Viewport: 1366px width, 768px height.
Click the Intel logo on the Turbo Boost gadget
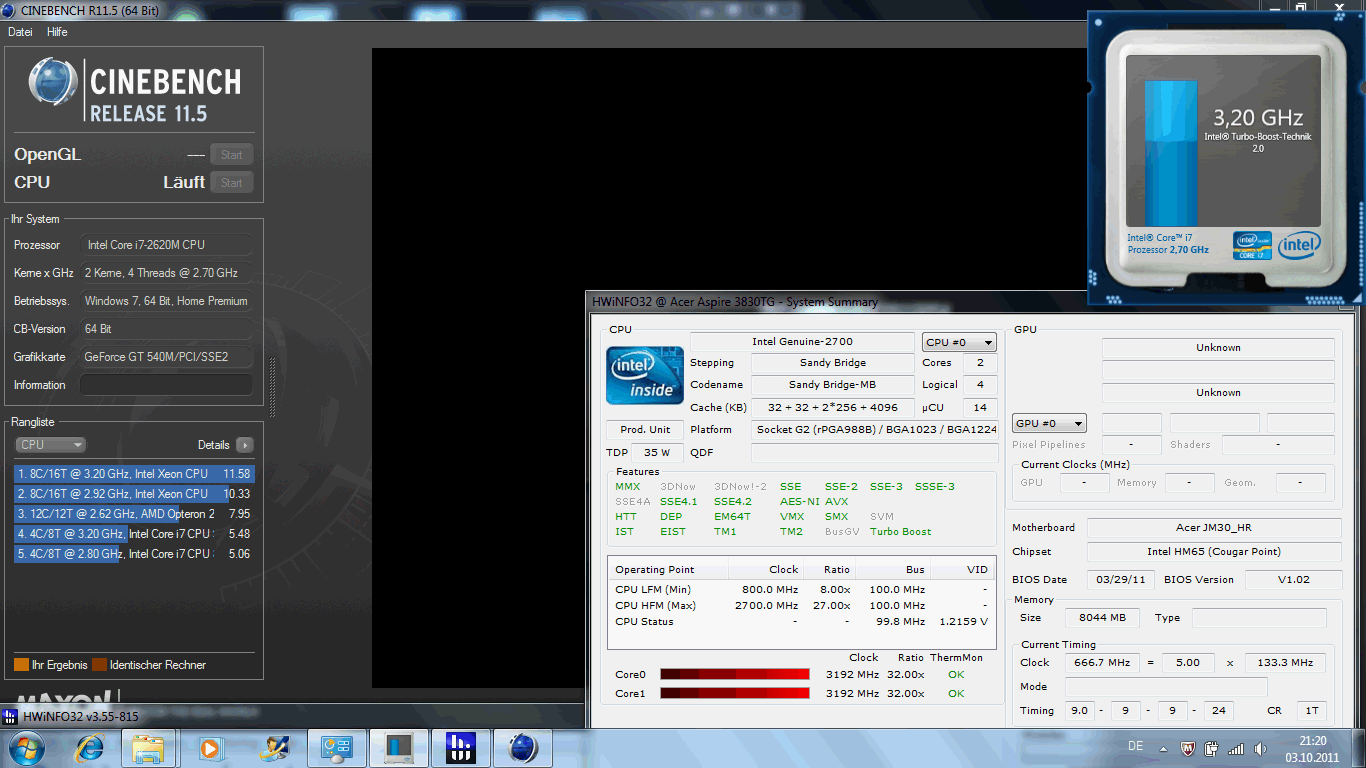(1298, 244)
